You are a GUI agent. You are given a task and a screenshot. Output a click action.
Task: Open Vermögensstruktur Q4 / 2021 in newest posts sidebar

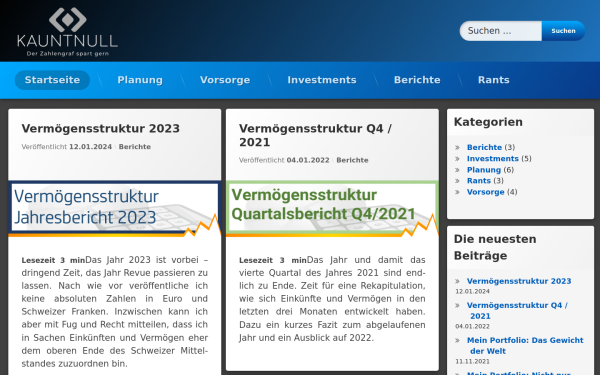[517, 311]
